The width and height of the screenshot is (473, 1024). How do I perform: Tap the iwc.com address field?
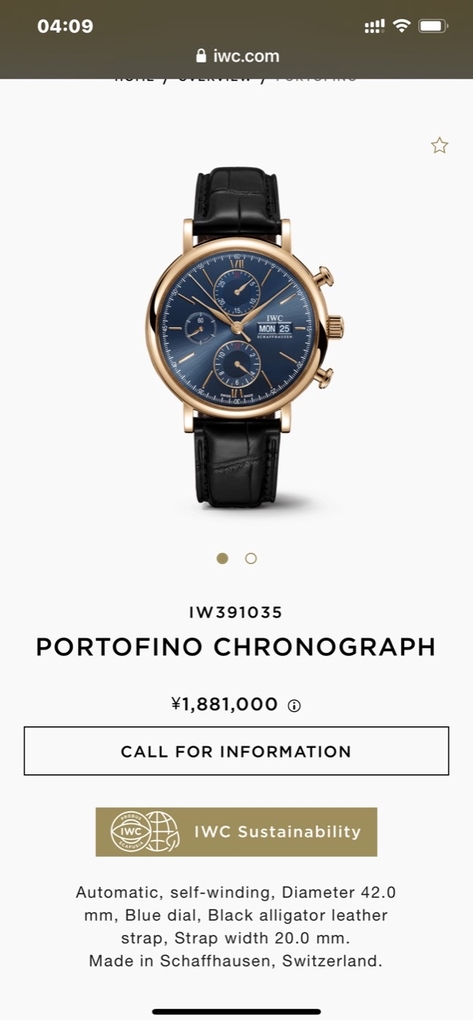point(238,56)
